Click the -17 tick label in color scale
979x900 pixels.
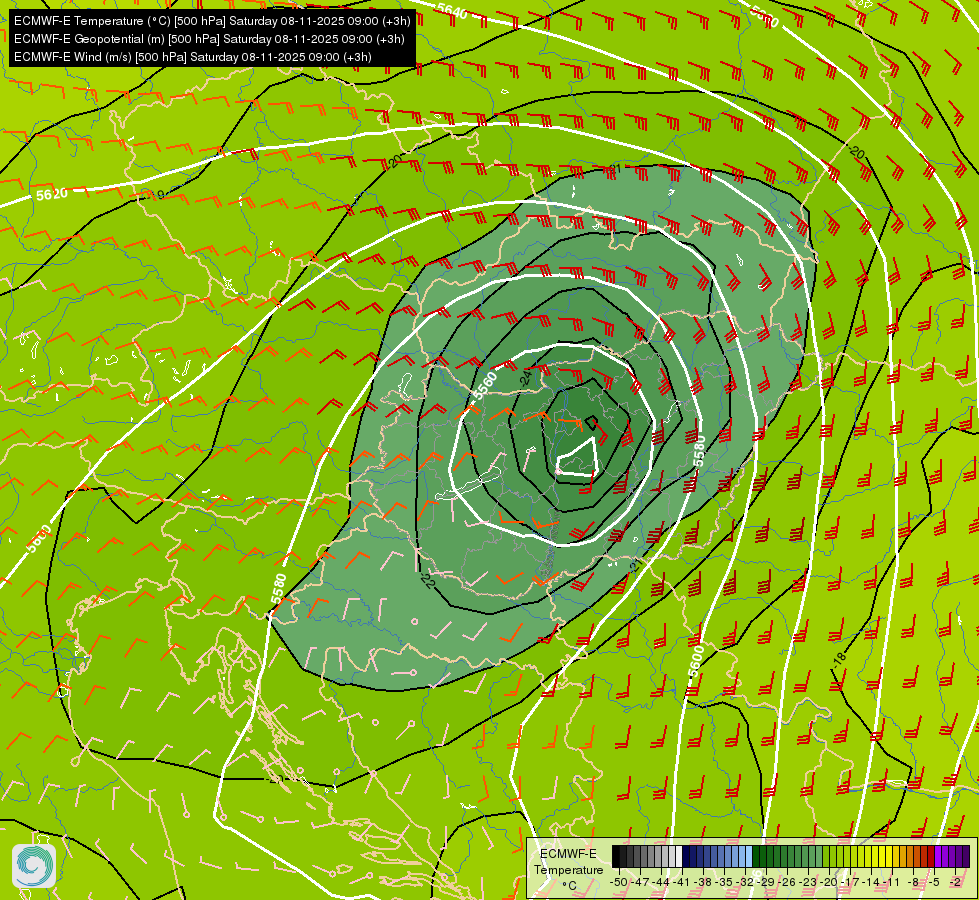(x=850, y=882)
